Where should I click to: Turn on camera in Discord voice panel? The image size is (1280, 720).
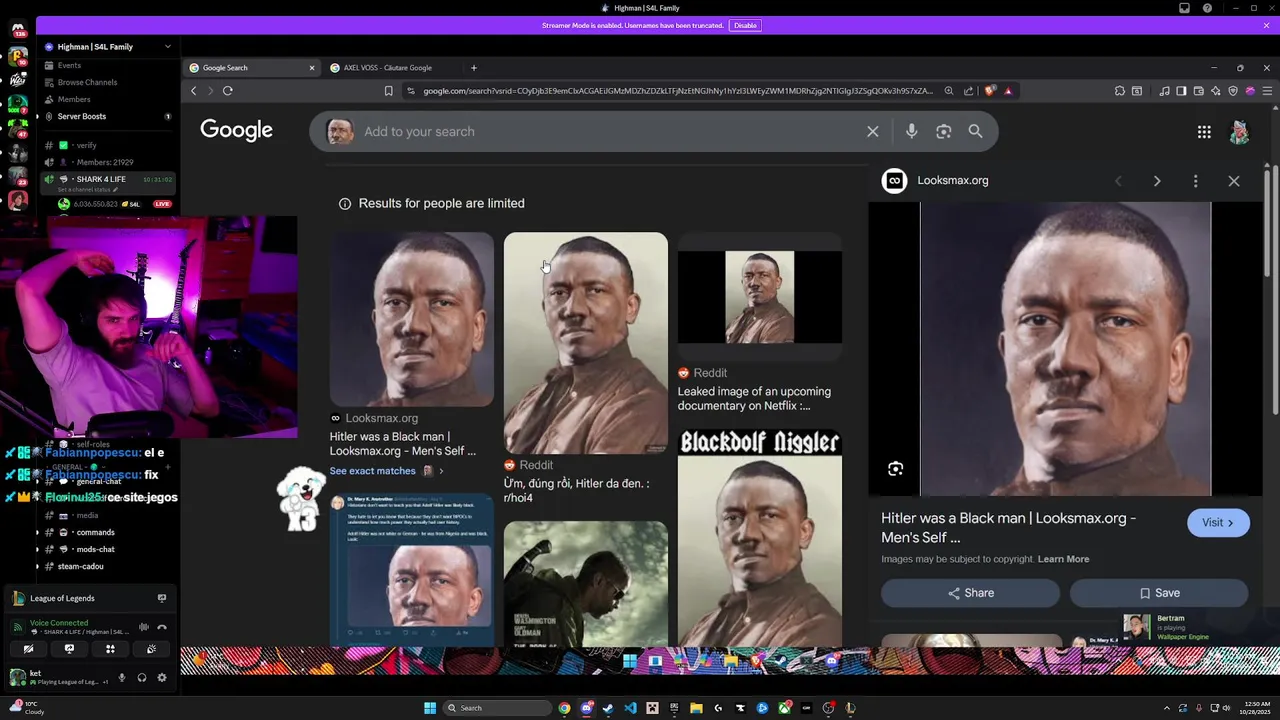point(28,649)
